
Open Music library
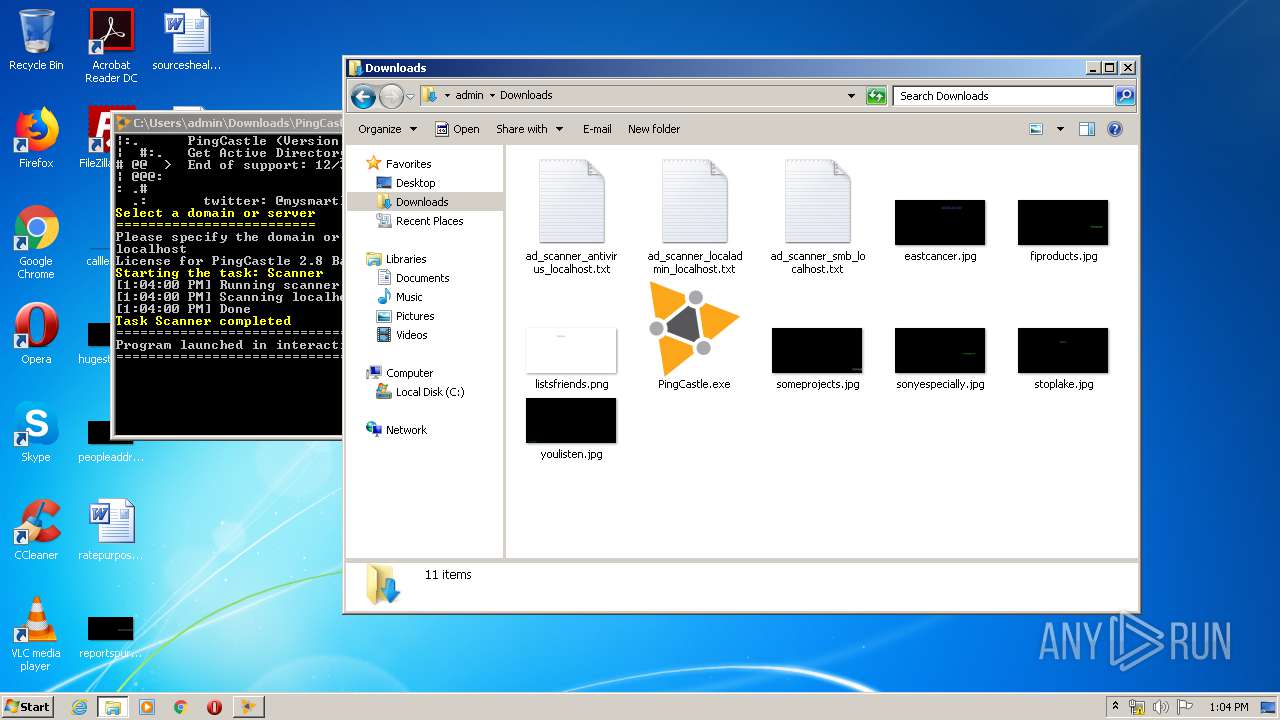(x=409, y=297)
